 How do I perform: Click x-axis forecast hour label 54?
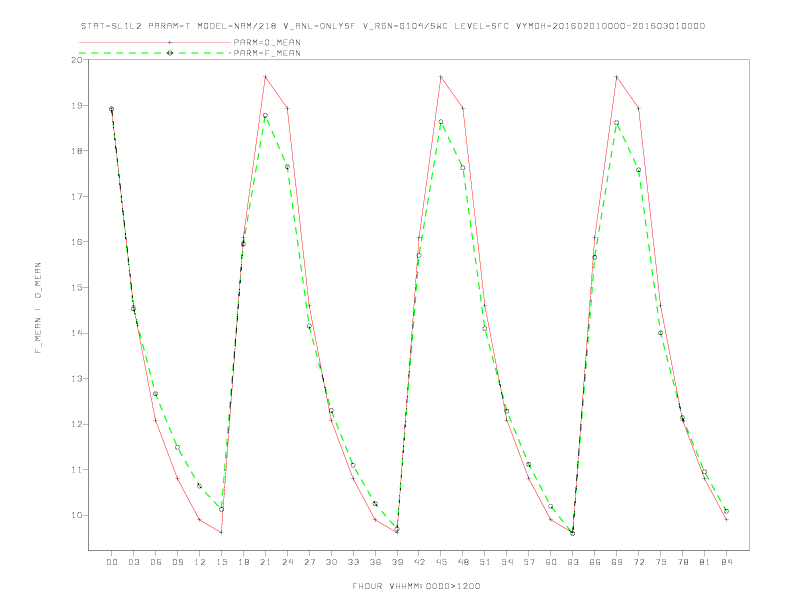click(x=507, y=562)
